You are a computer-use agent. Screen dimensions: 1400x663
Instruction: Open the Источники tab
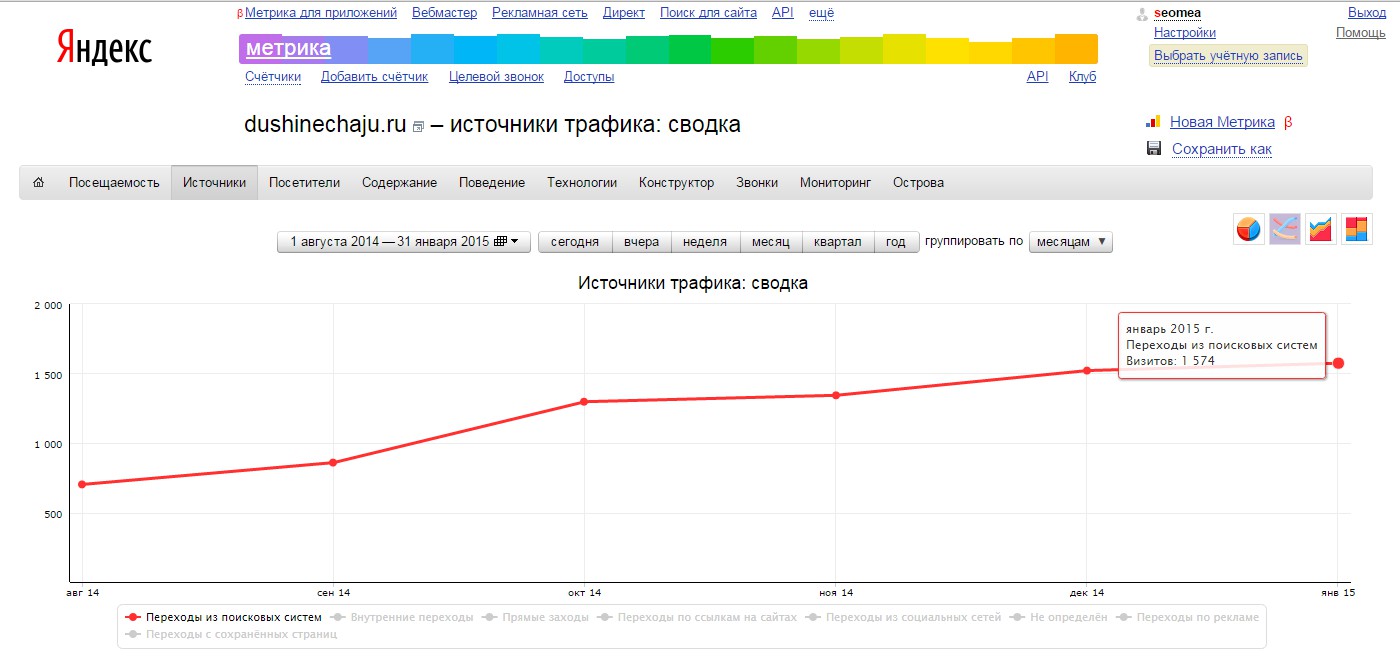point(214,183)
